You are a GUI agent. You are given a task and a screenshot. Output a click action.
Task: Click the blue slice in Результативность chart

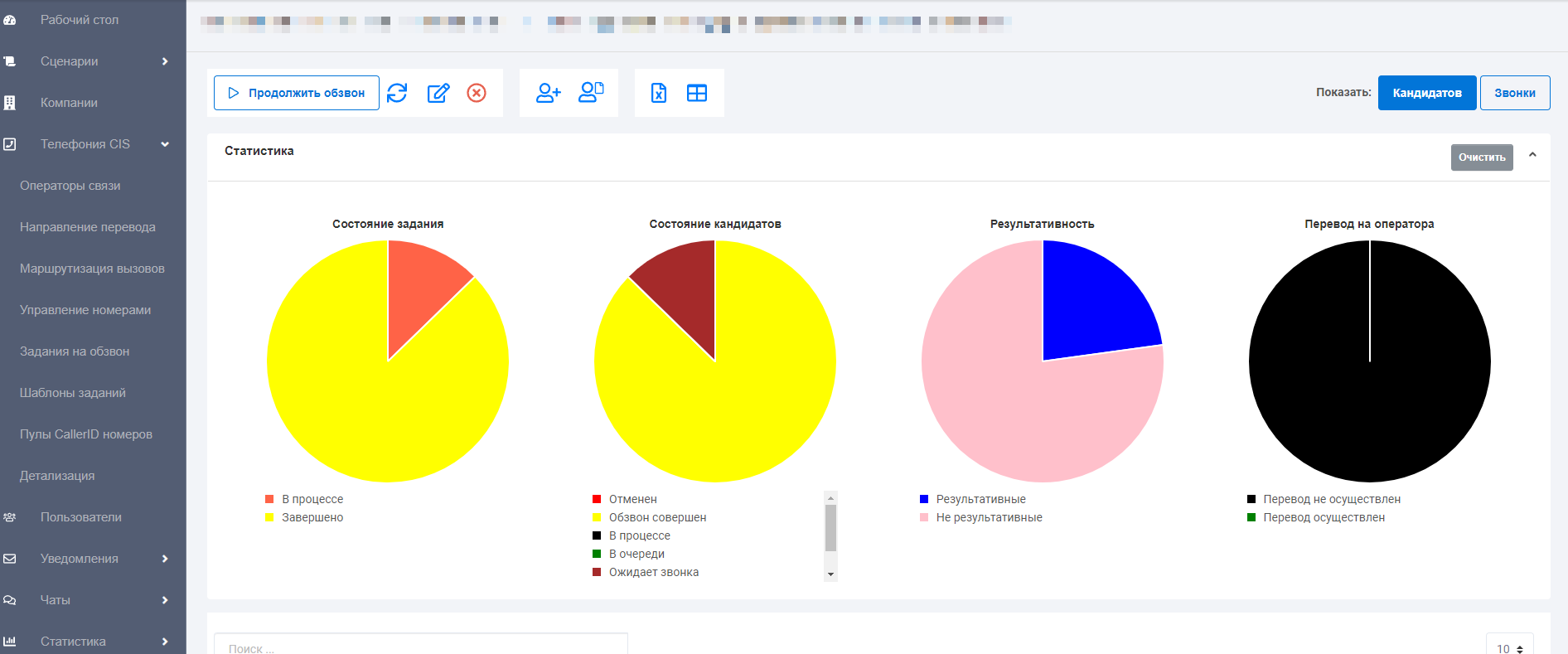click(1094, 303)
